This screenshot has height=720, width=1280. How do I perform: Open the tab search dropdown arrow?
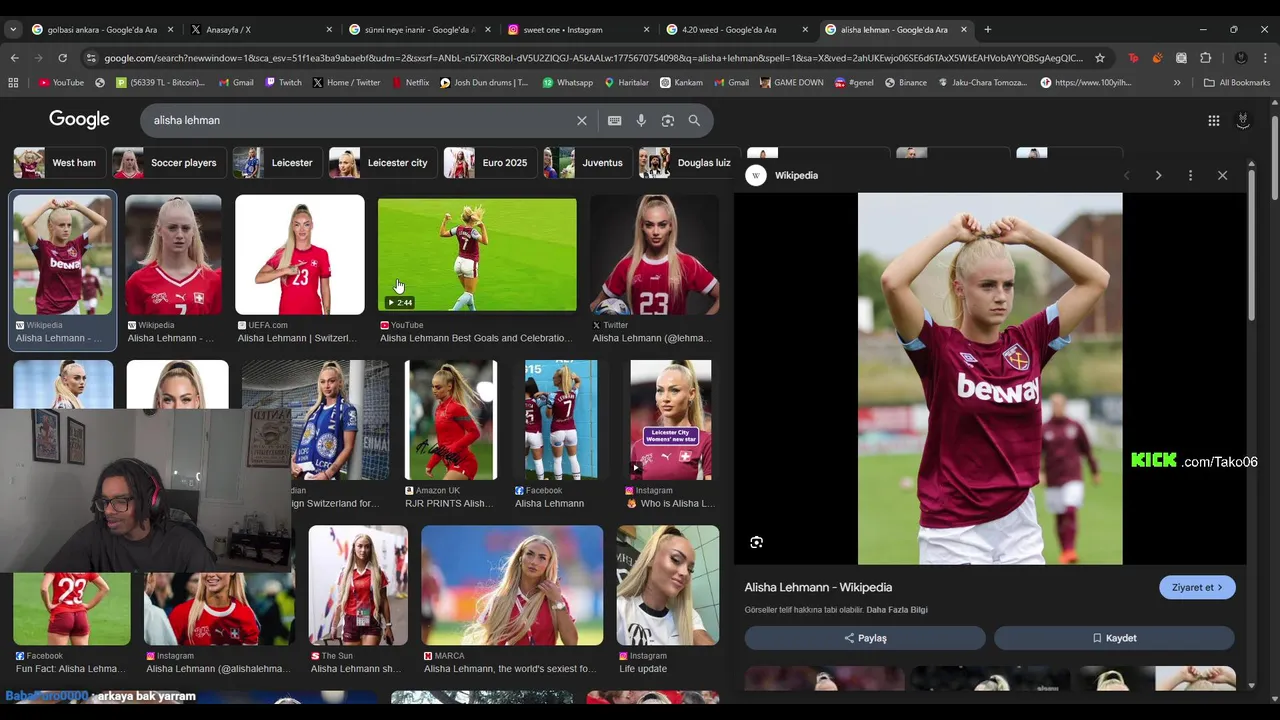point(13,30)
